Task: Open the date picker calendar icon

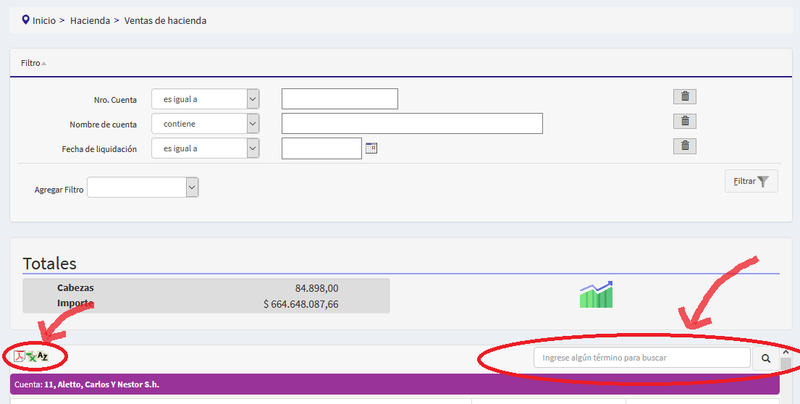Action: click(371, 148)
